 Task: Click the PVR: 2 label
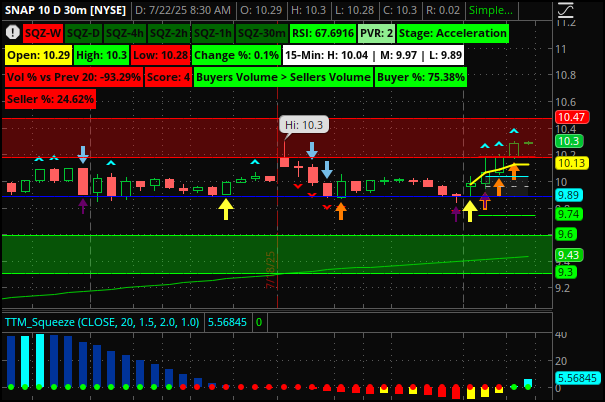(376, 33)
